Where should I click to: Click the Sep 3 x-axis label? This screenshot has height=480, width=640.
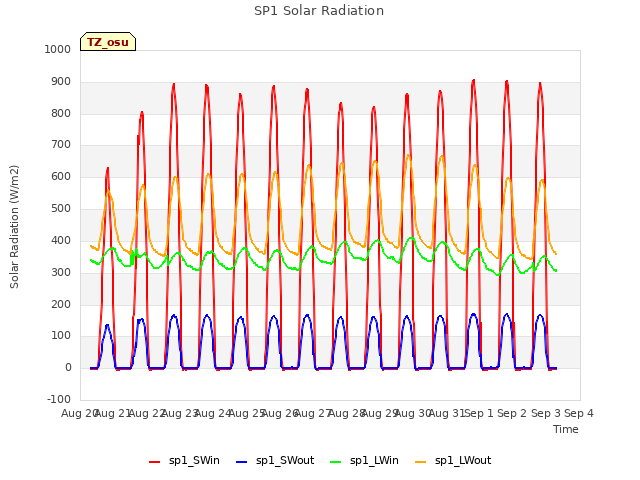[x=546, y=413]
